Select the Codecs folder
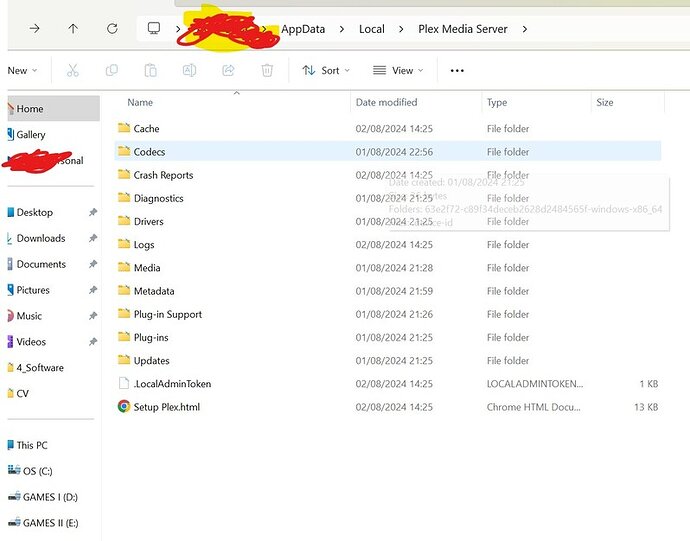This screenshot has height=541, width=690. pos(388,152)
